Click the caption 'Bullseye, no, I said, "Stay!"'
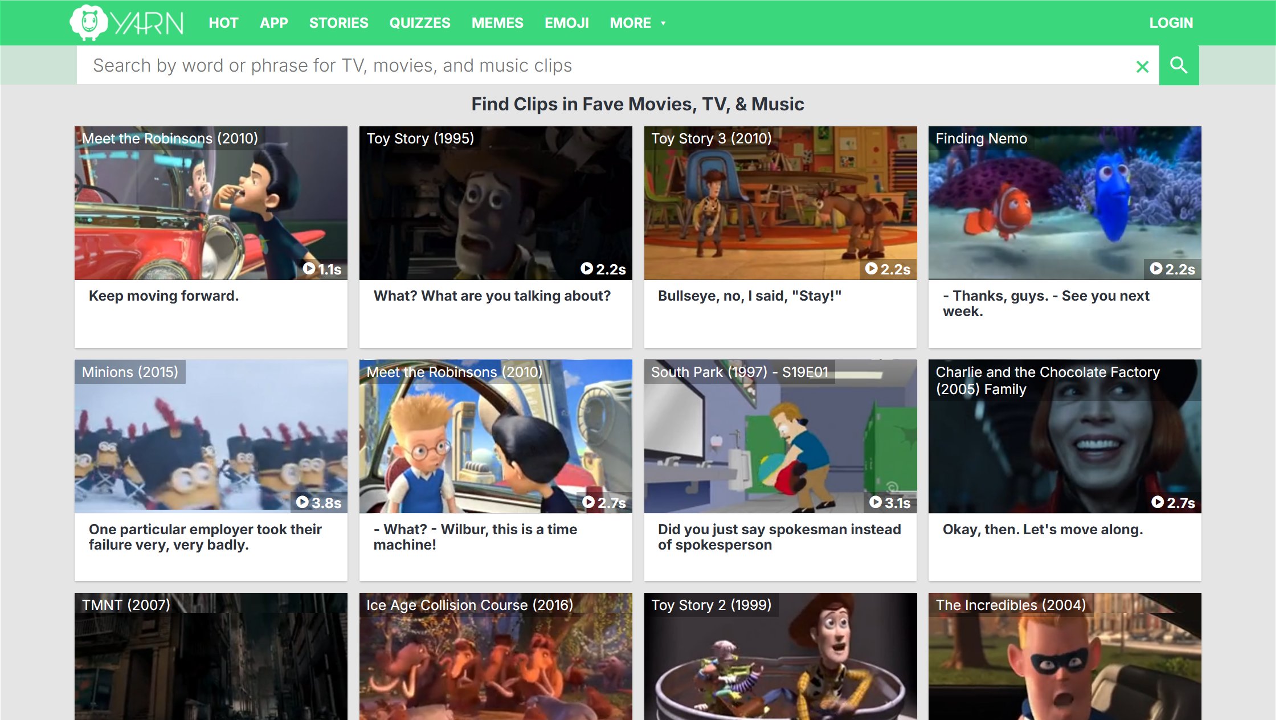 pyautogui.click(x=750, y=296)
